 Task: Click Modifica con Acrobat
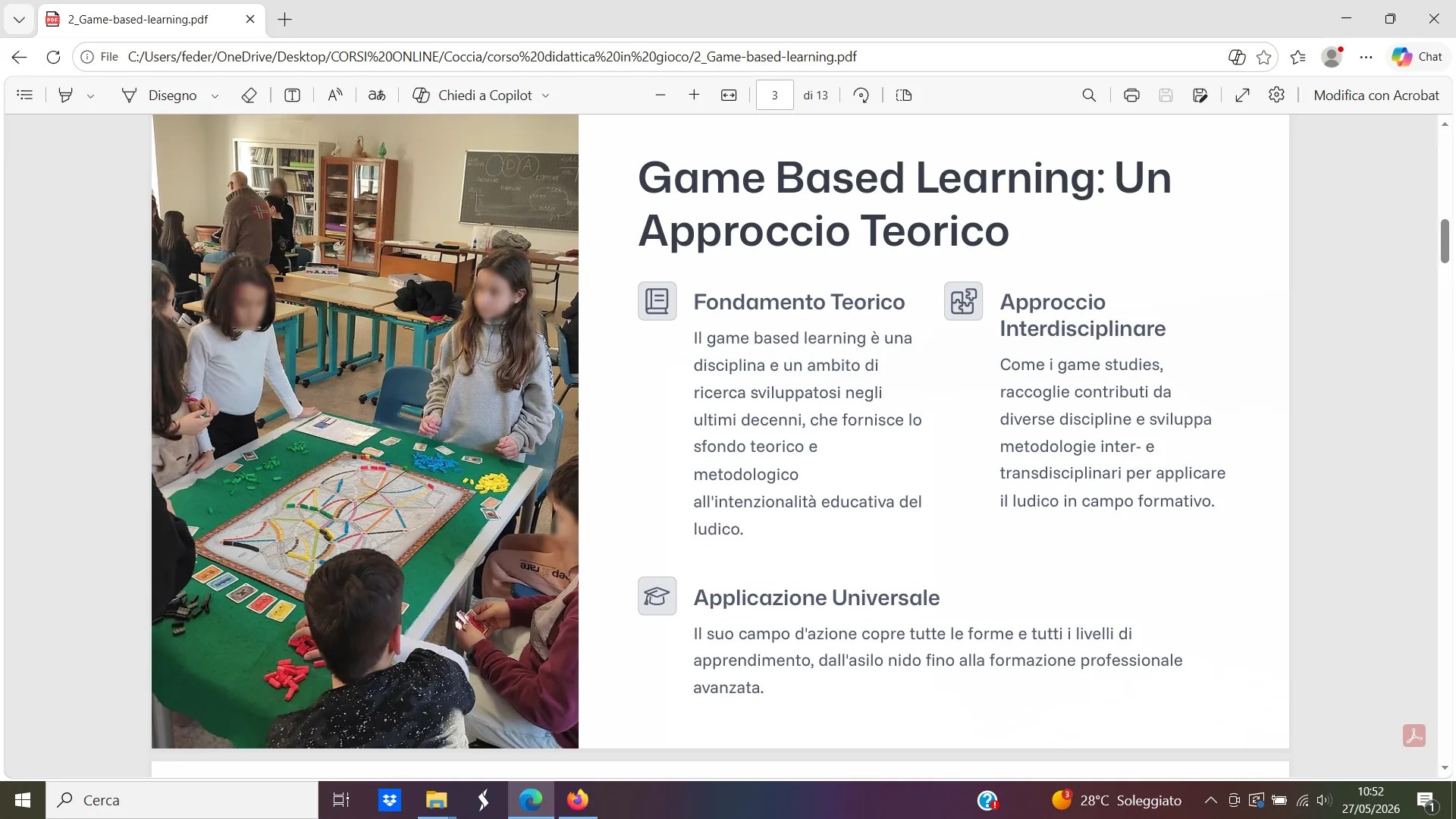click(x=1376, y=95)
